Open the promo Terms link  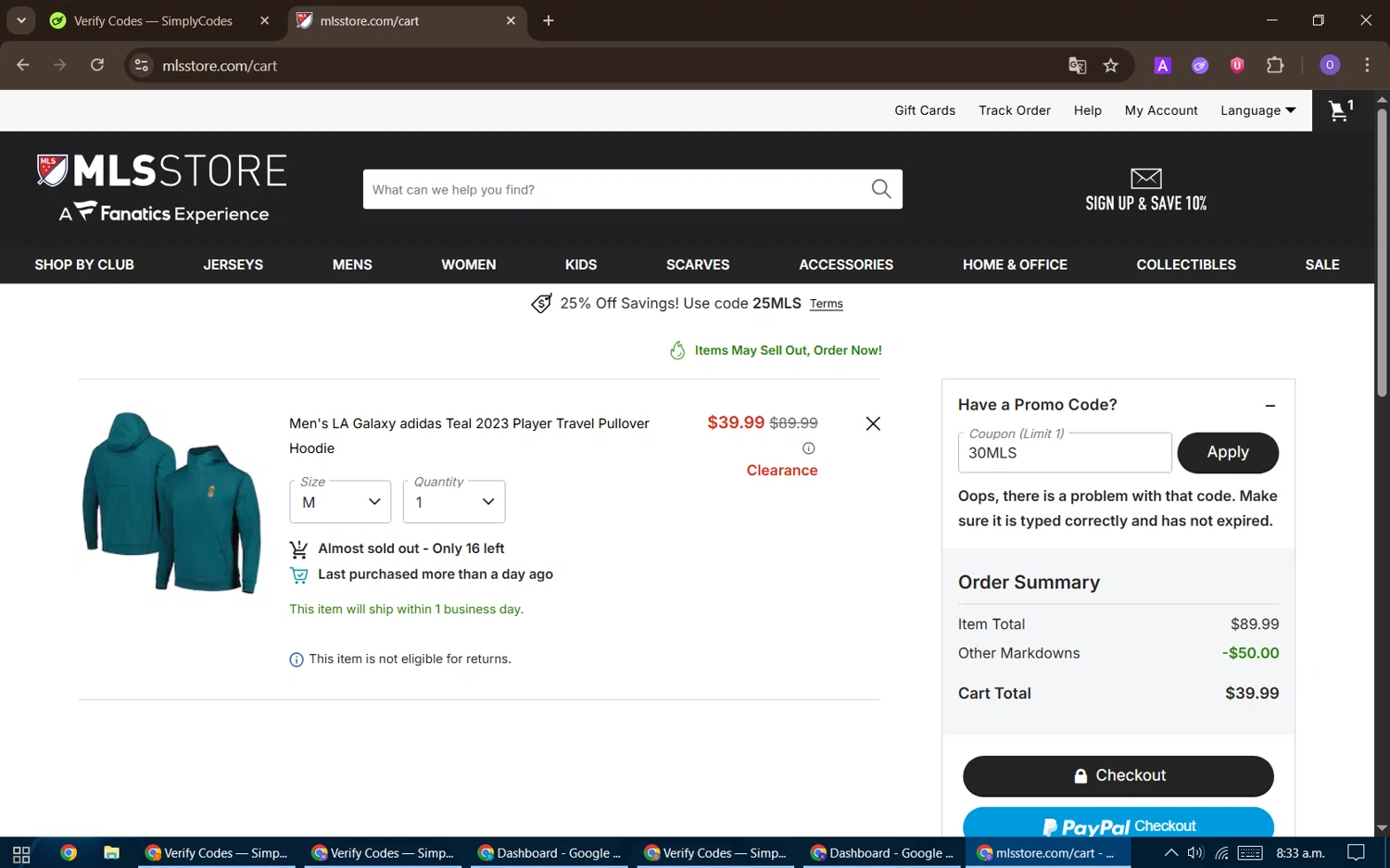pos(826,304)
